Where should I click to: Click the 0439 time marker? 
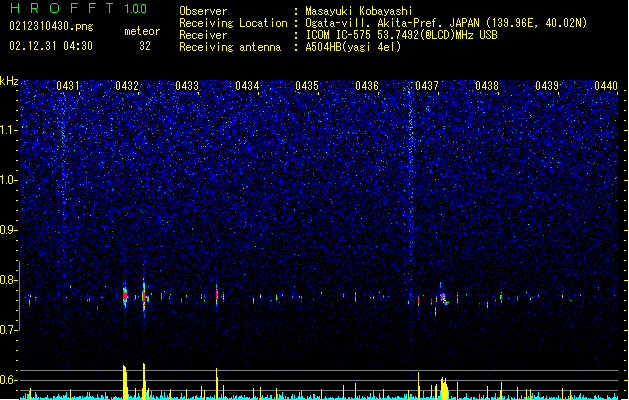pyautogui.click(x=547, y=86)
